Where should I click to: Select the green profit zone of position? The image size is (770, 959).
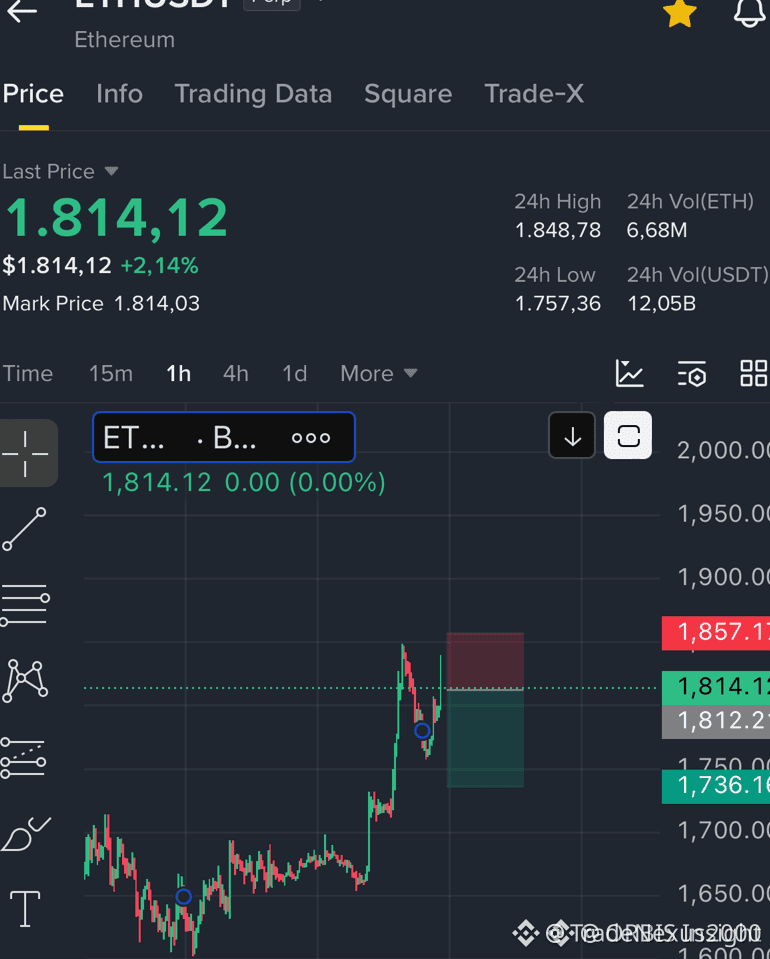tap(485, 738)
